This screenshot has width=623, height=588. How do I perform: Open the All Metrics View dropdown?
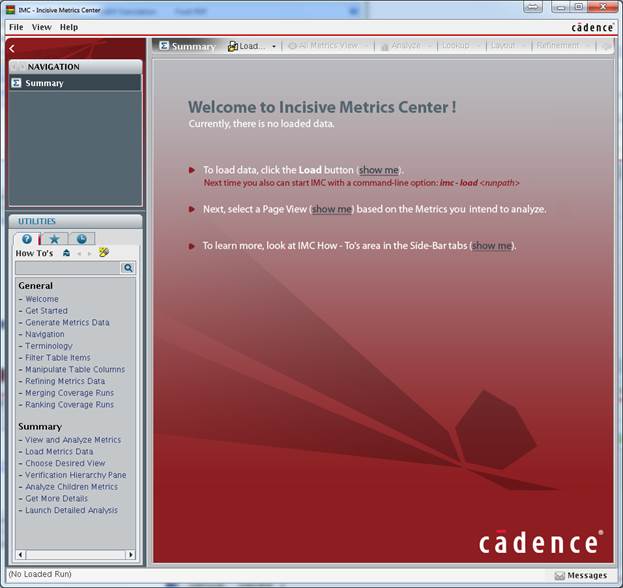click(366, 46)
